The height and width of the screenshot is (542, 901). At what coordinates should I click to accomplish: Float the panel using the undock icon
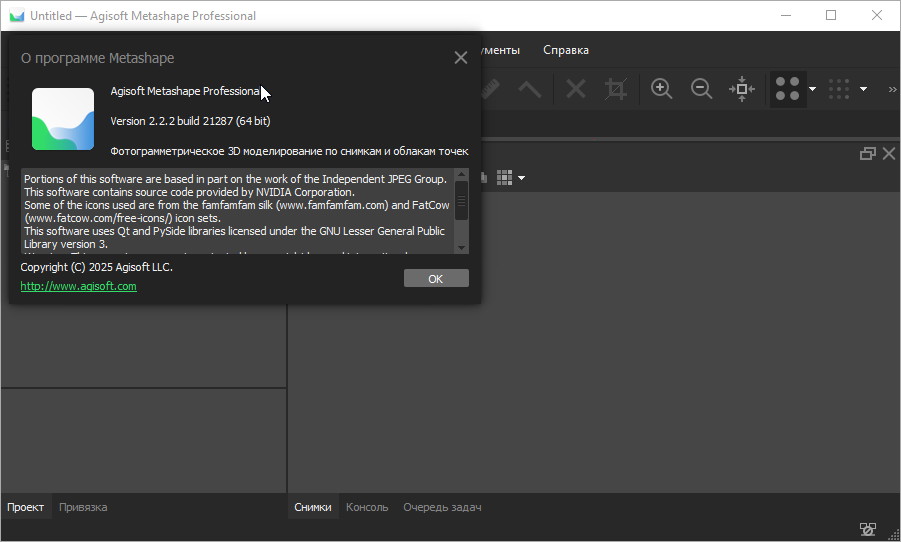click(x=867, y=153)
